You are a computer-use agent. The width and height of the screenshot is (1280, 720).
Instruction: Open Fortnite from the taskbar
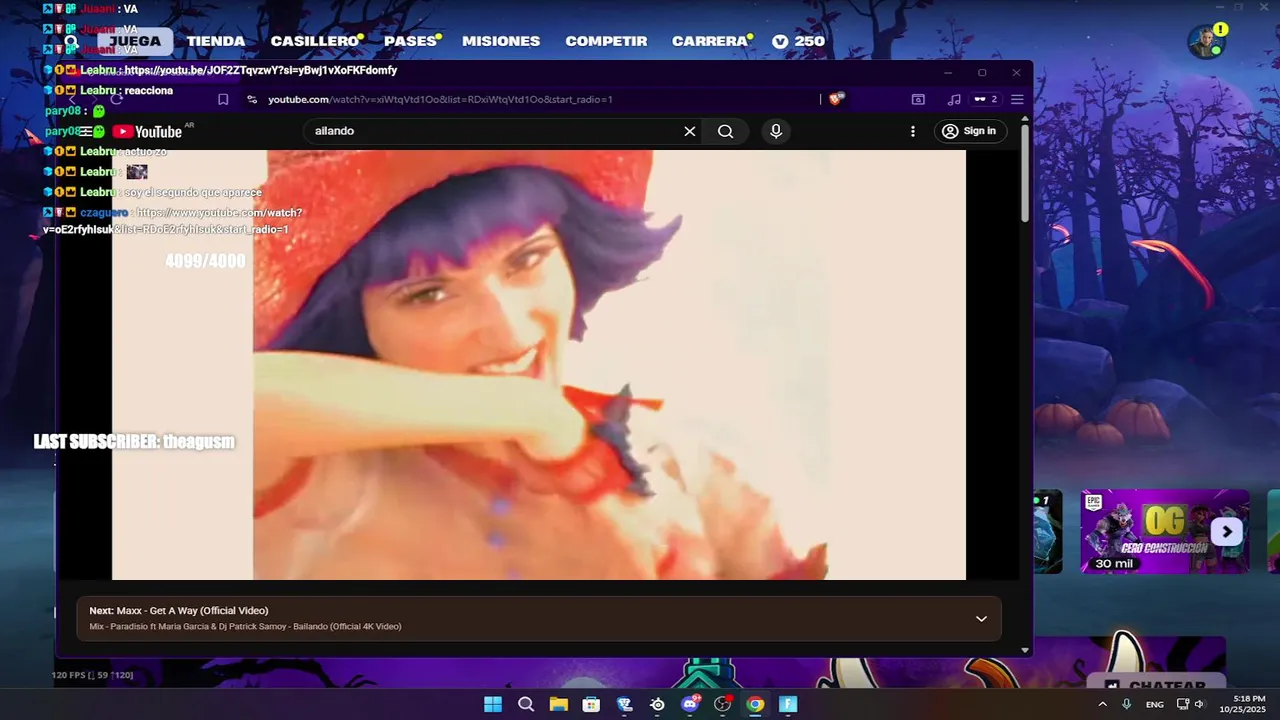point(788,704)
